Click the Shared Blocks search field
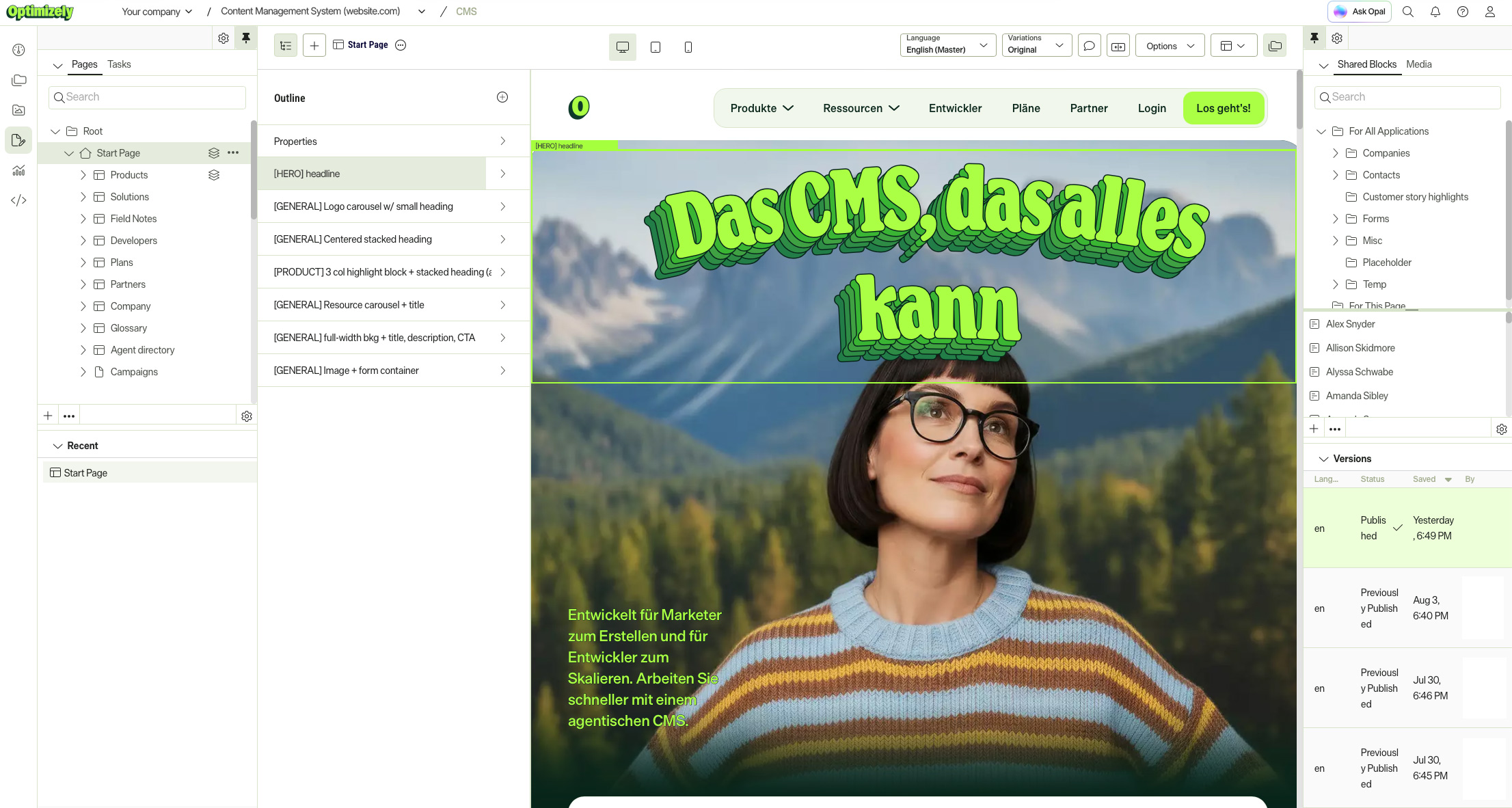 tap(1407, 97)
